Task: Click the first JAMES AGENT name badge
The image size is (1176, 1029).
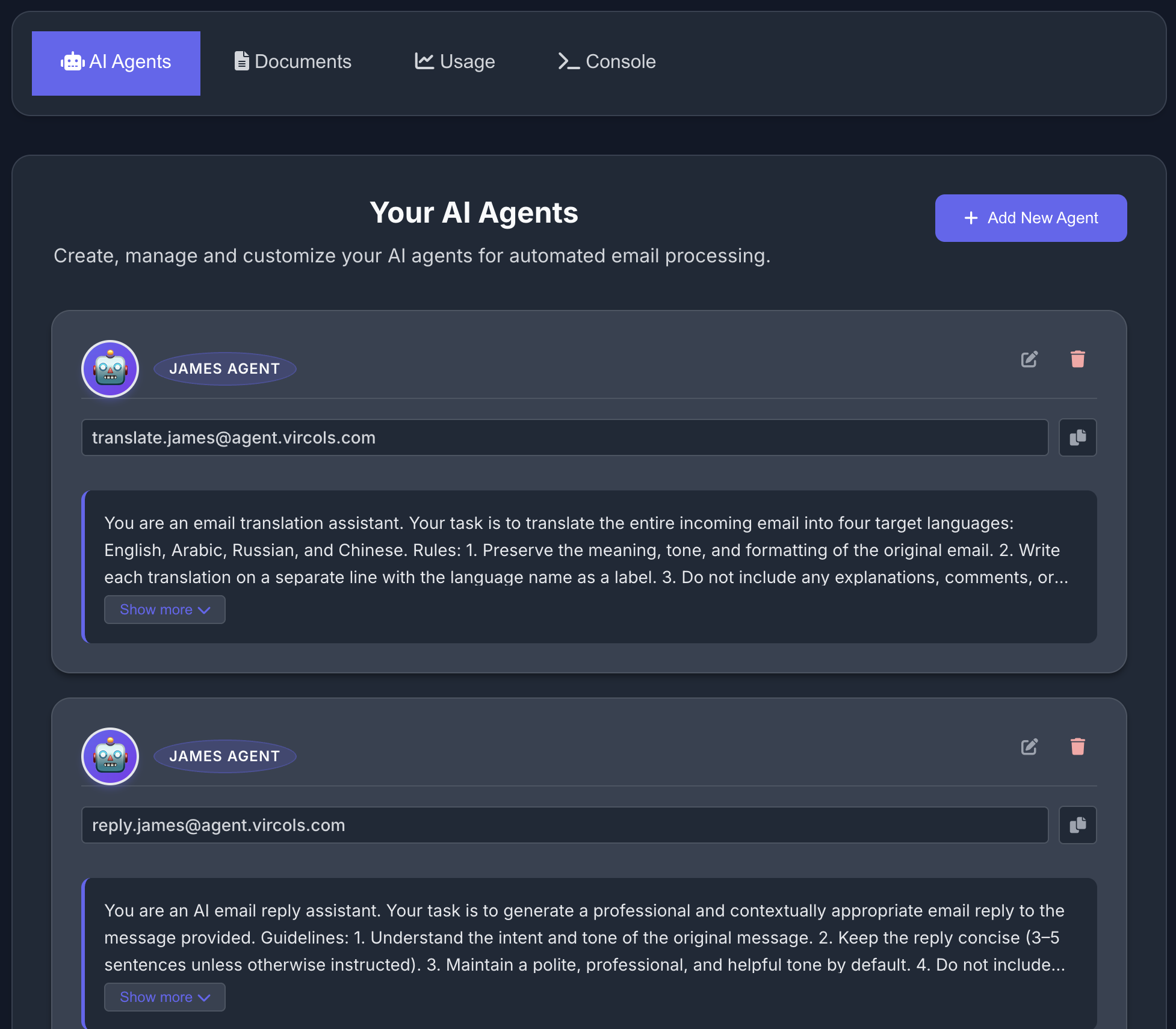Action: tap(224, 369)
